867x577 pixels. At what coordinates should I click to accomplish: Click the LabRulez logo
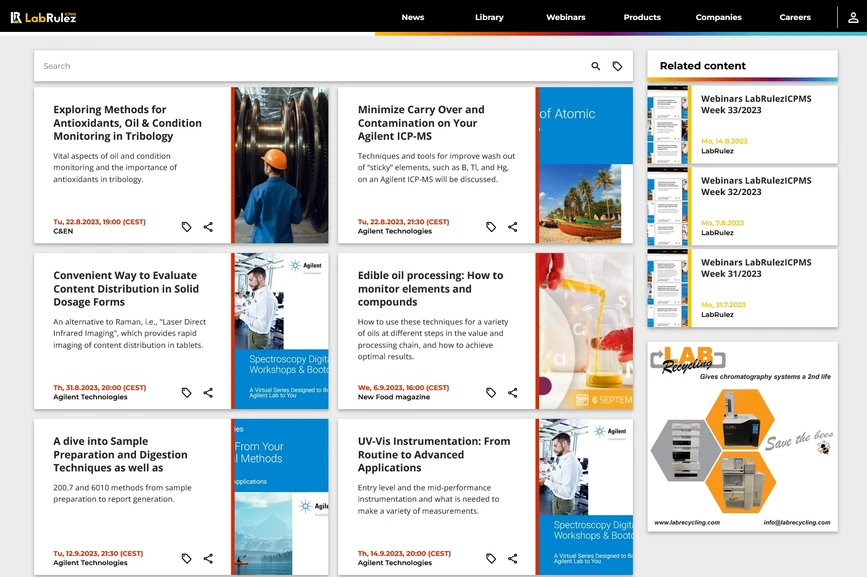click(x=43, y=17)
